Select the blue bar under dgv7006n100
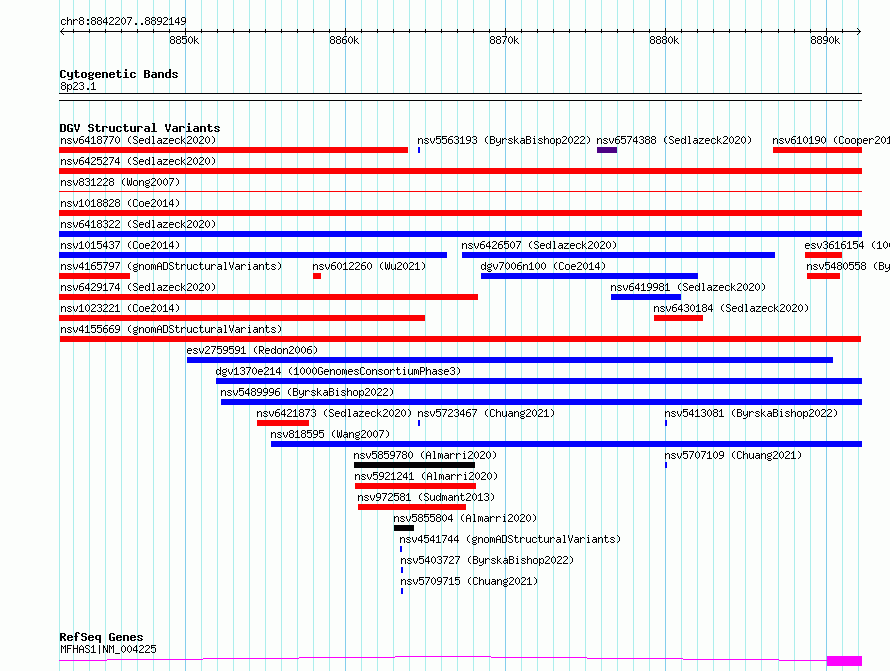The image size is (890, 671). pyautogui.click(x=589, y=276)
